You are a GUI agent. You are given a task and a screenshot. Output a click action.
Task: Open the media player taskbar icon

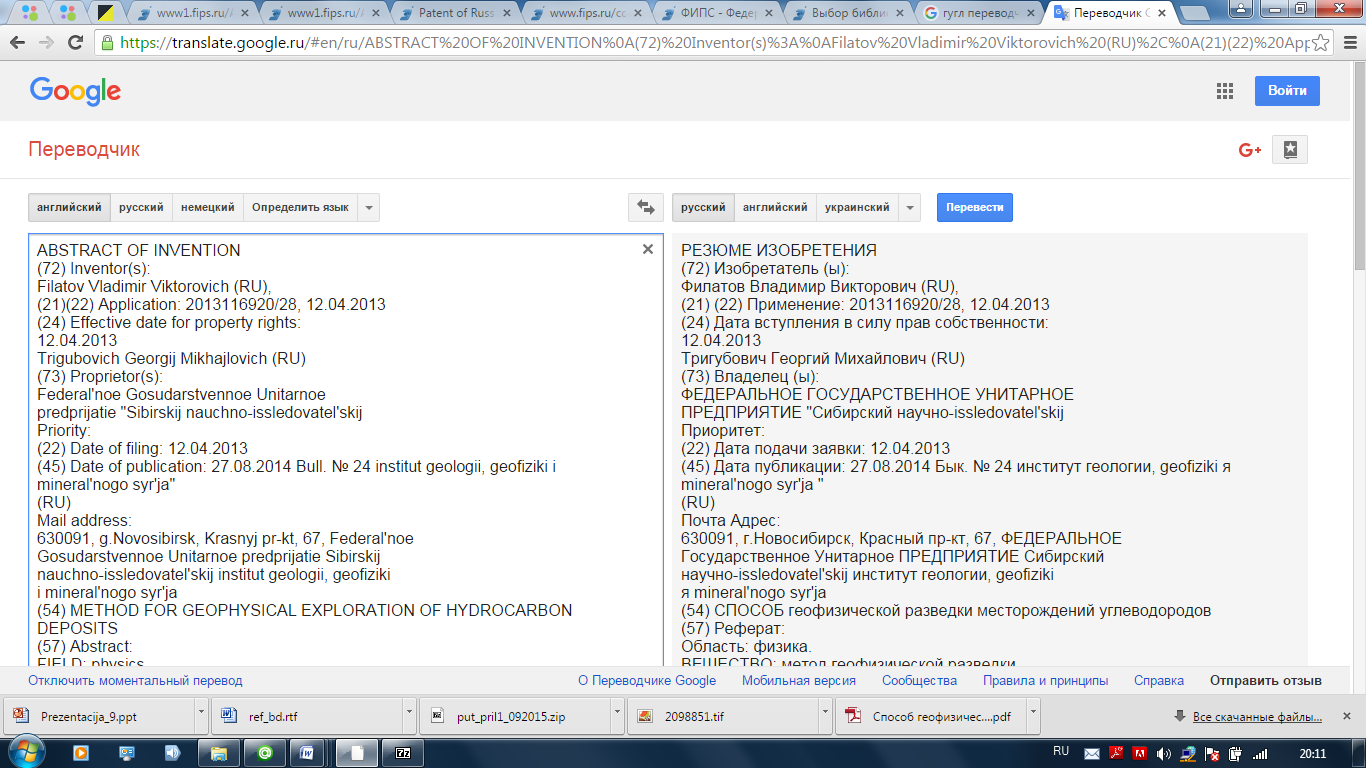tap(82, 753)
